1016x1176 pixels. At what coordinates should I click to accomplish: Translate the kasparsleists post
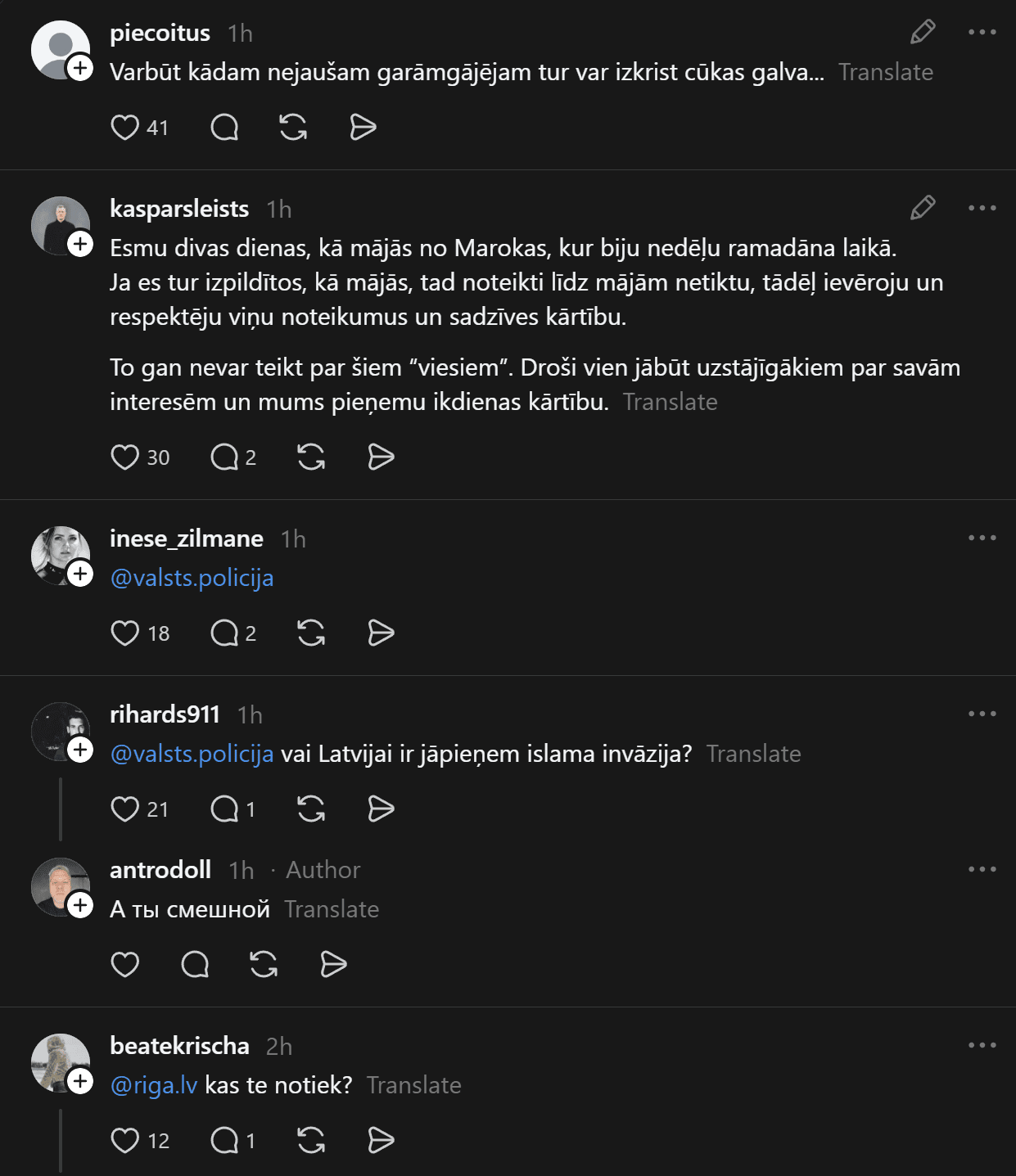tap(670, 402)
